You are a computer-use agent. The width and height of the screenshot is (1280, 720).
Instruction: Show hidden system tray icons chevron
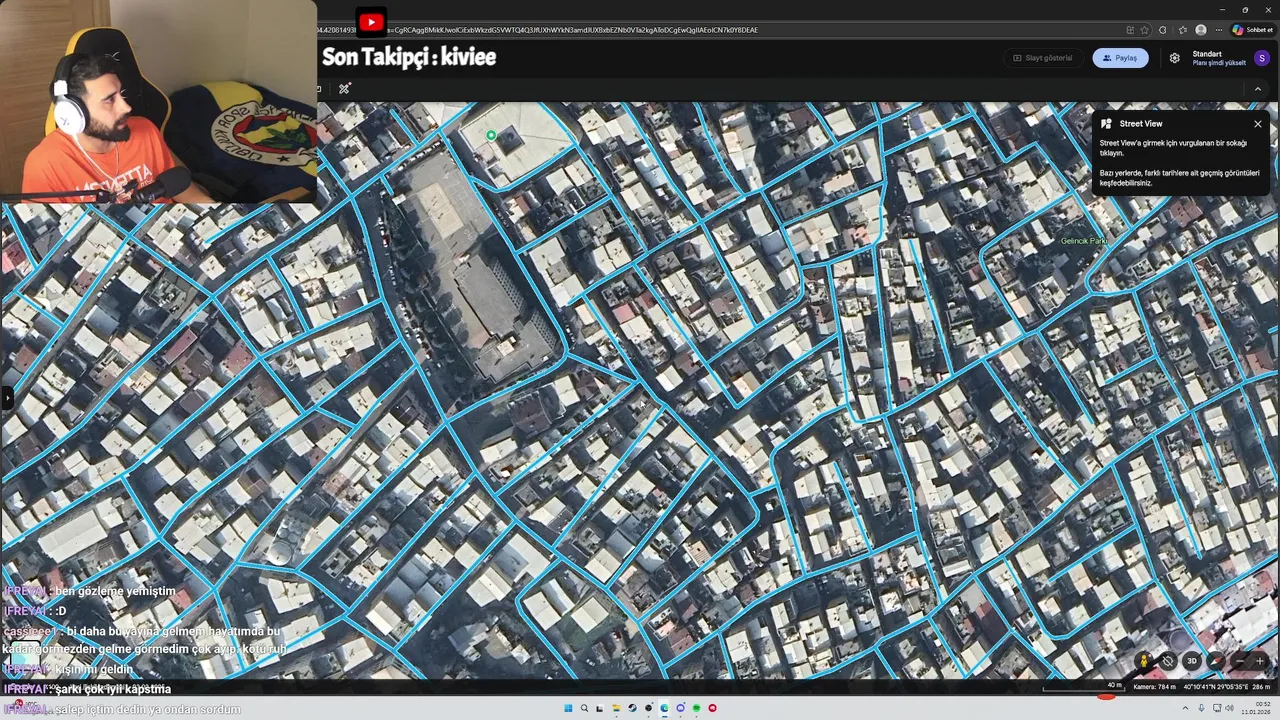(x=1186, y=708)
